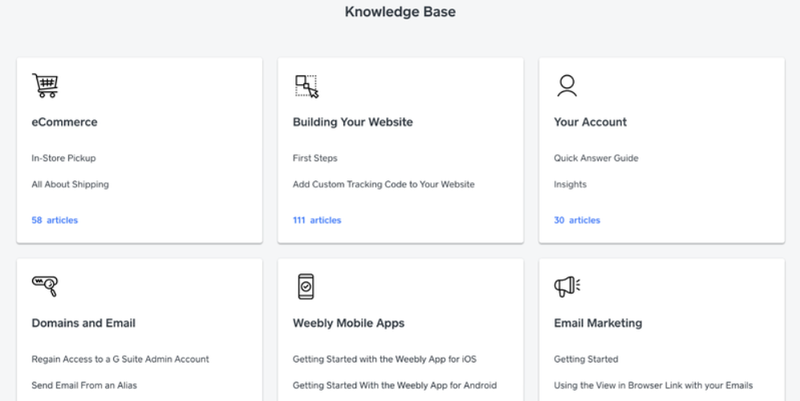Open Regain Access to G Suite Admin article
The image size is (800, 401).
coord(120,359)
